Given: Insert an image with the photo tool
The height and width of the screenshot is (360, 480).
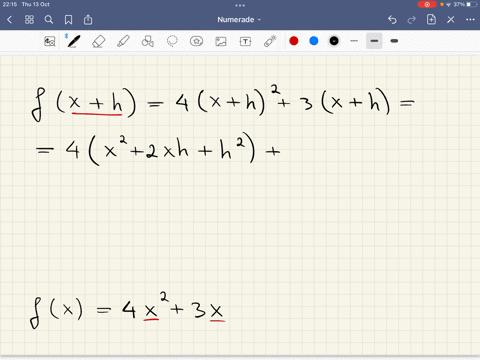Looking at the screenshot, I should [x=221, y=41].
